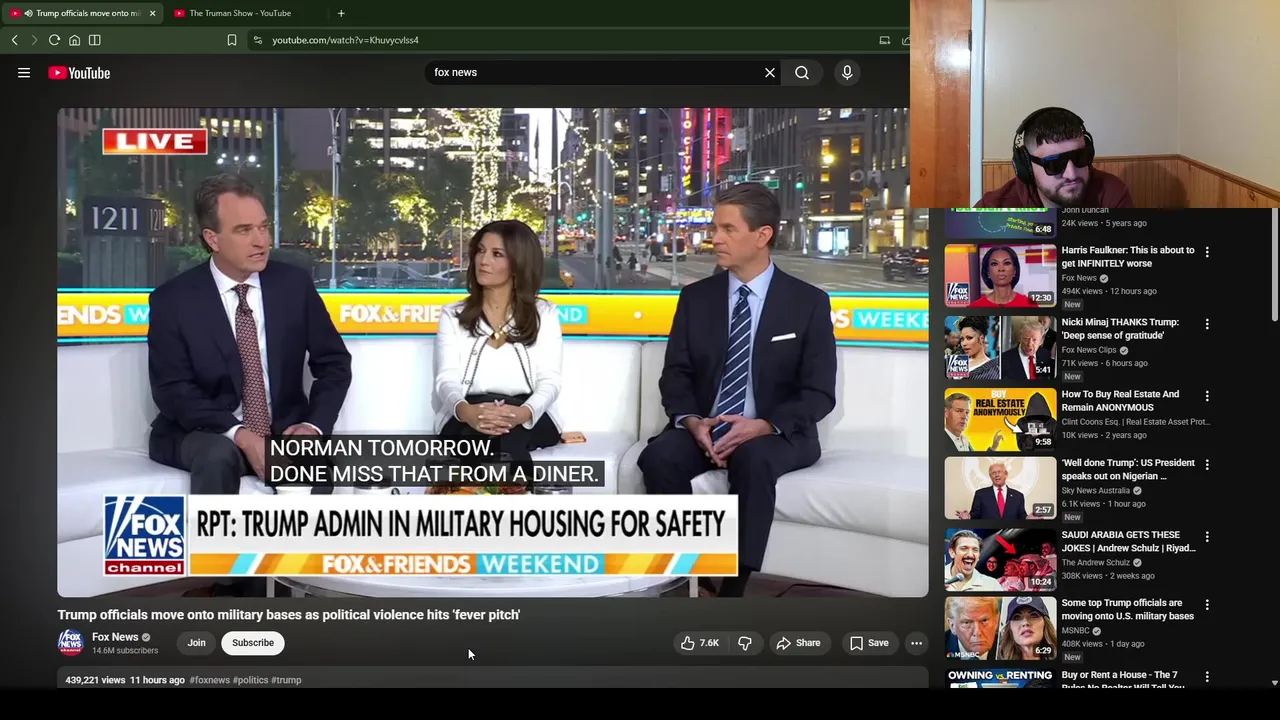1280x720 pixels.
Task: Open options menu for Real Estate video
Action: (x=1207, y=396)
